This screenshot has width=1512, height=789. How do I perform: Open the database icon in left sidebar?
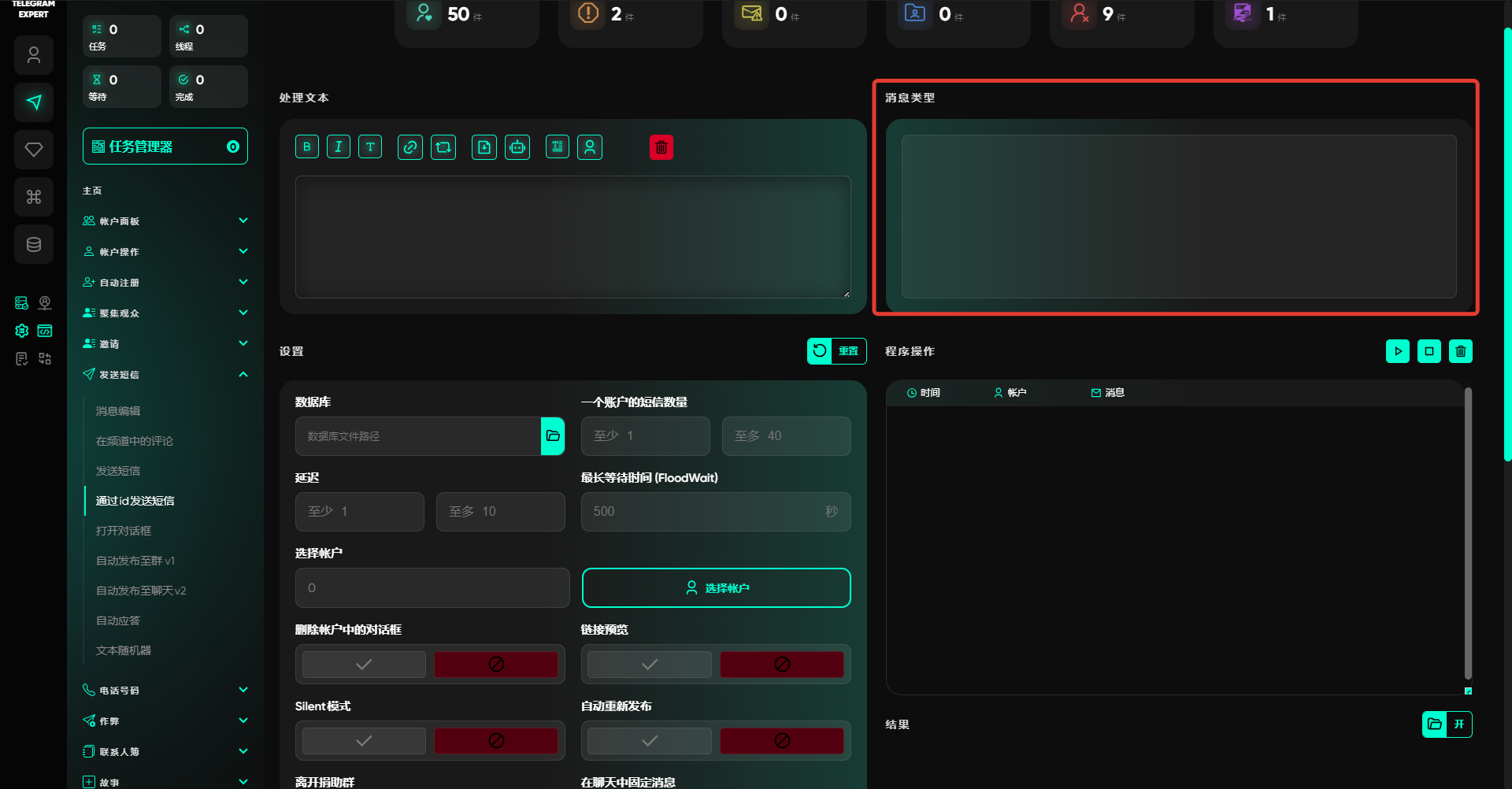34,244
